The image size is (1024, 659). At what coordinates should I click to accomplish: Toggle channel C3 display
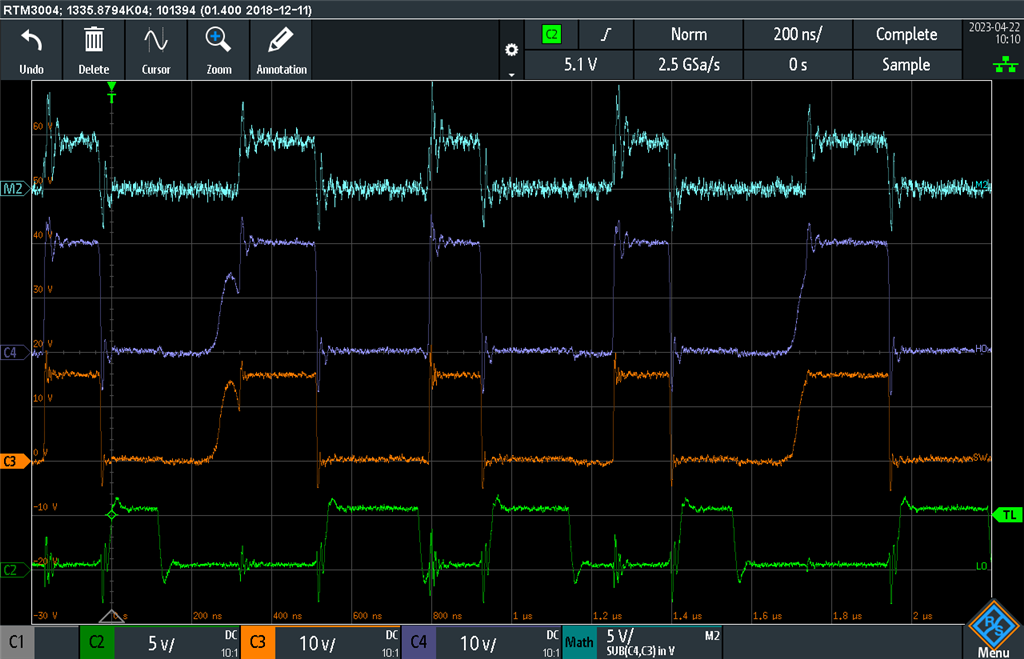(257, 643)
